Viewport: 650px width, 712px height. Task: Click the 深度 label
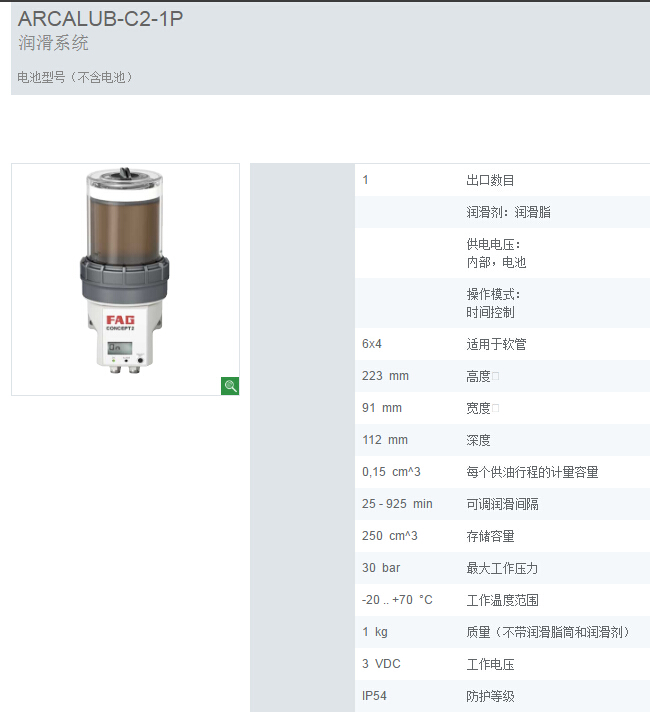(478, 440)
